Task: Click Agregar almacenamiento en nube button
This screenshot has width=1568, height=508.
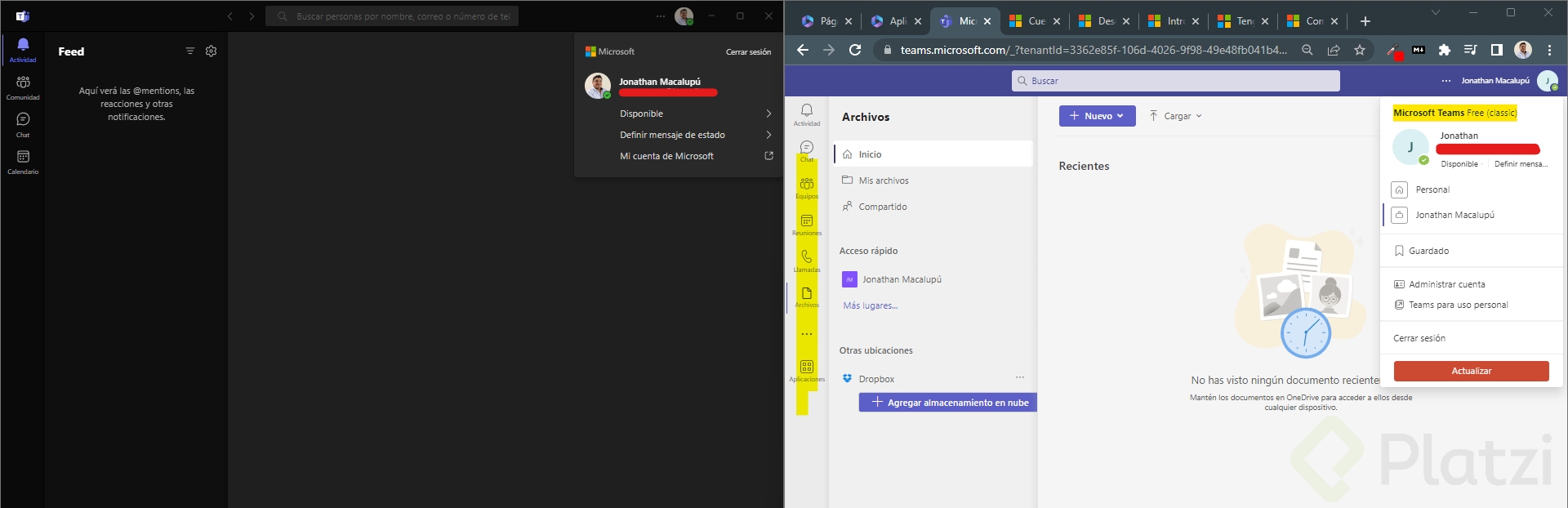Action: tap(948, 403)
